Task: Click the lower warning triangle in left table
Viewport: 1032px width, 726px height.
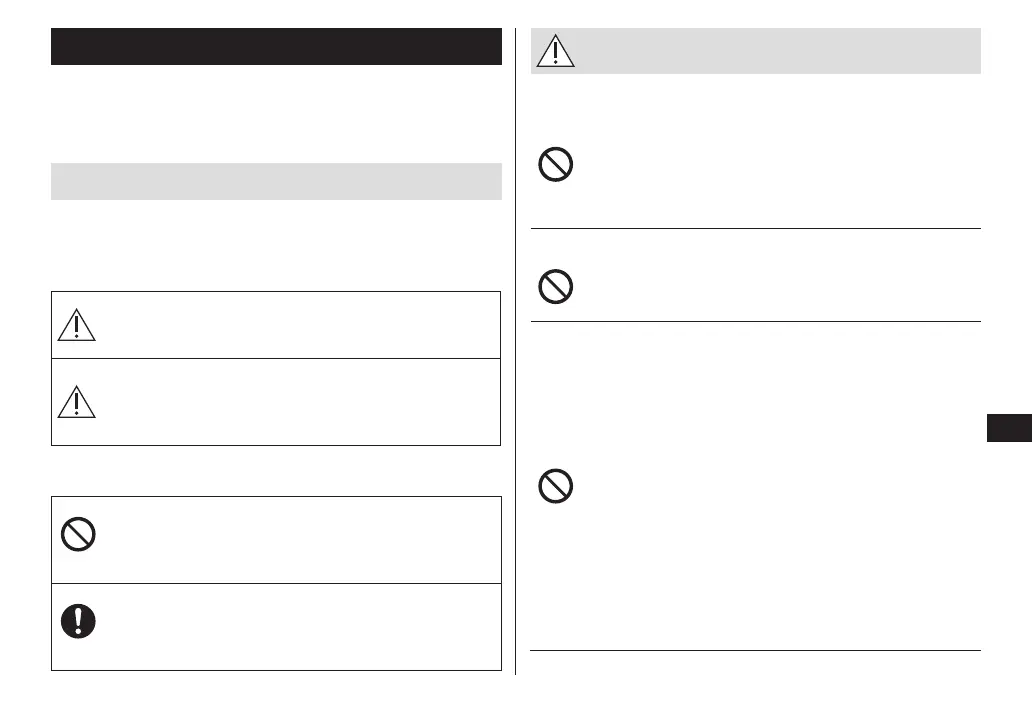Action: click(77, 401)
